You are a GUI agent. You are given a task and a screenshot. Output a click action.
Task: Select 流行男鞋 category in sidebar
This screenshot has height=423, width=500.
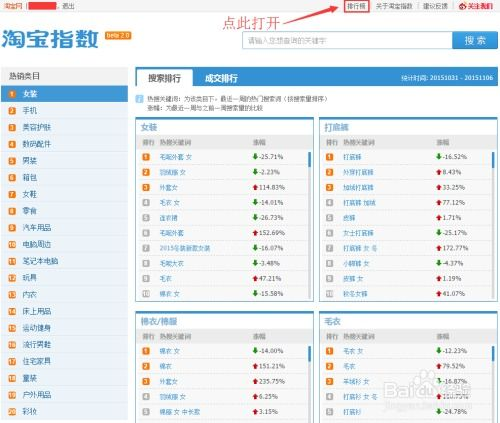pos(64,345)
